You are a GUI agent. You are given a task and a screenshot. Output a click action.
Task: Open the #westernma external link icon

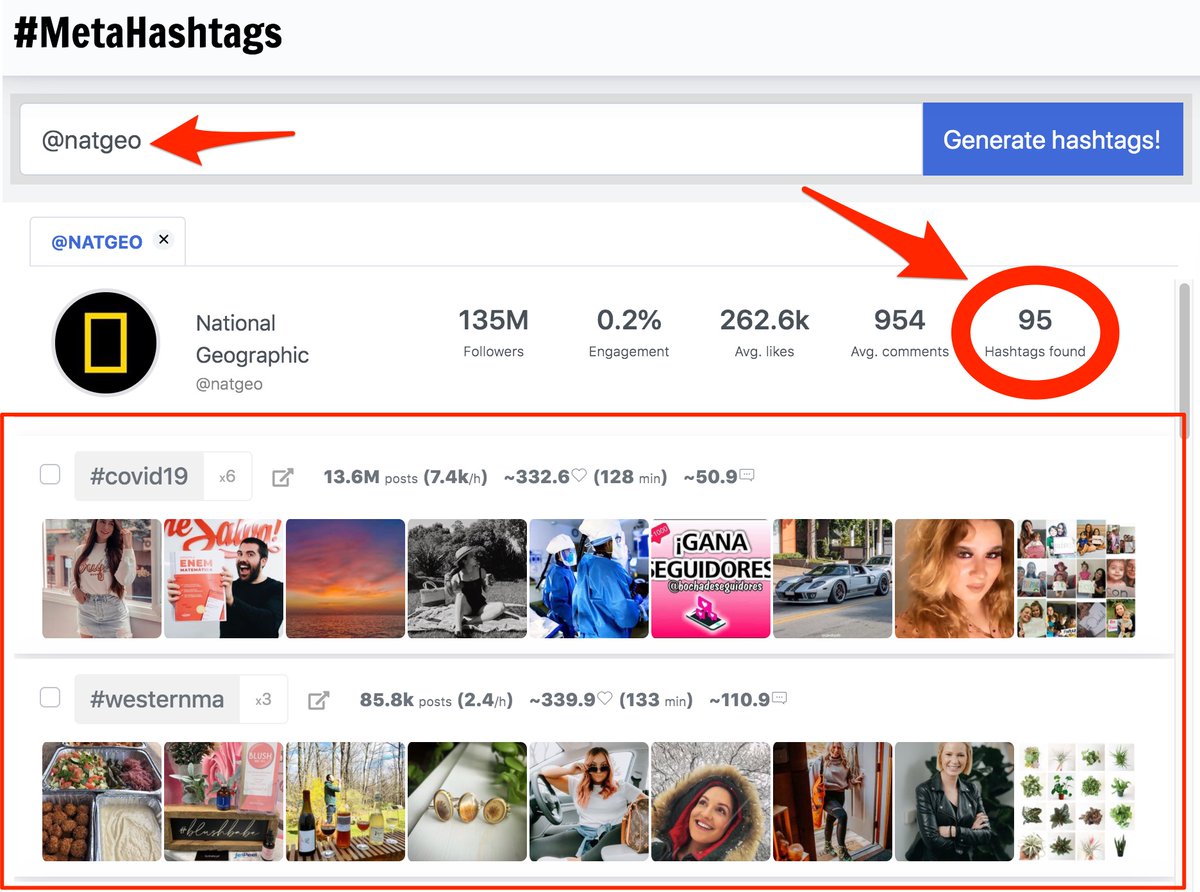318,700
